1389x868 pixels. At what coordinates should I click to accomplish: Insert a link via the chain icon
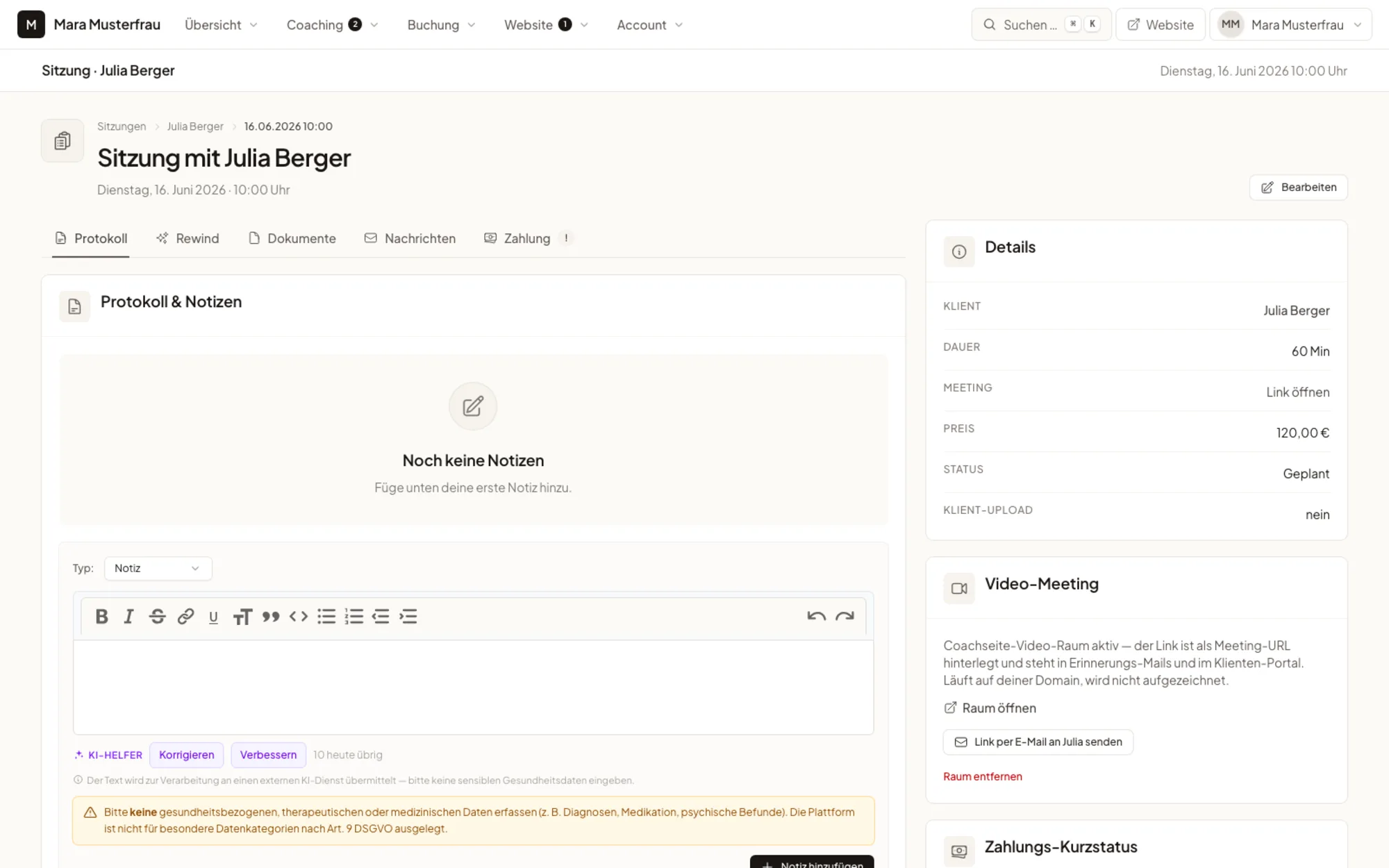pyautogui.click(x=185, y=617)
